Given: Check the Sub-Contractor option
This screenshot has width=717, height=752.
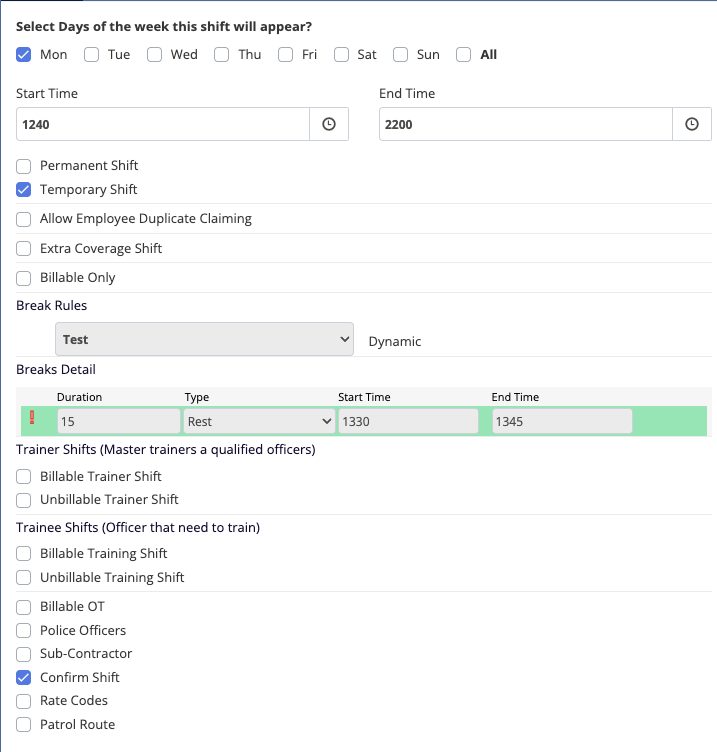Looking at the screenshot, I should (x=24, y=654).
